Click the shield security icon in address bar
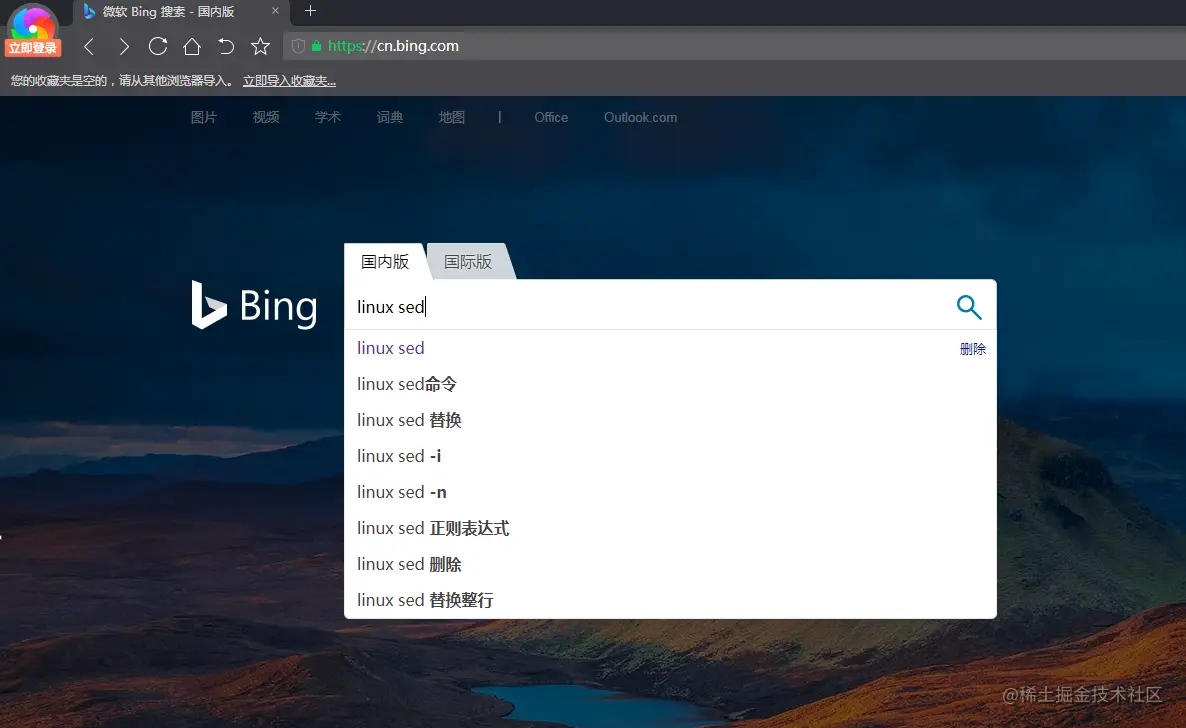 coord(298,46)
